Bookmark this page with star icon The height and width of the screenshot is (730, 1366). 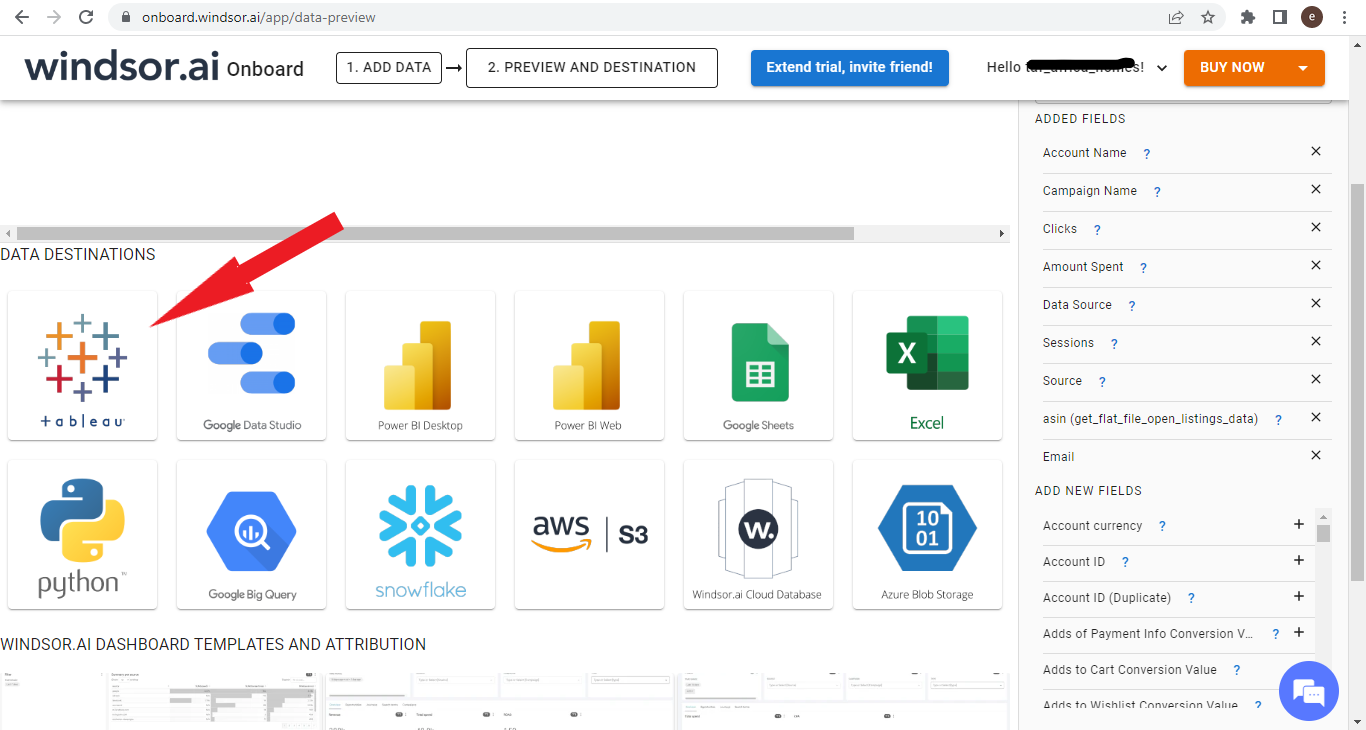pyautogui.click(x=1208, y=17)
